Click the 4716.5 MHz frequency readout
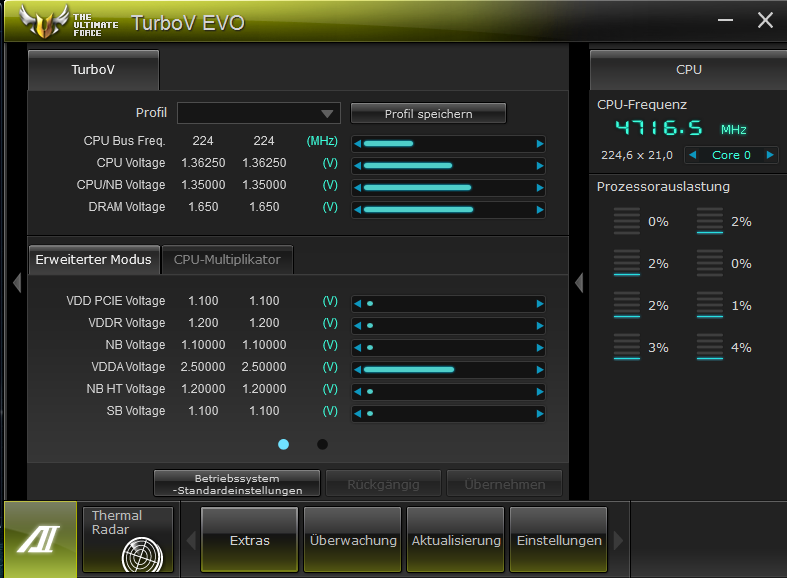This screenshot has height=578, width=787. 681,128
